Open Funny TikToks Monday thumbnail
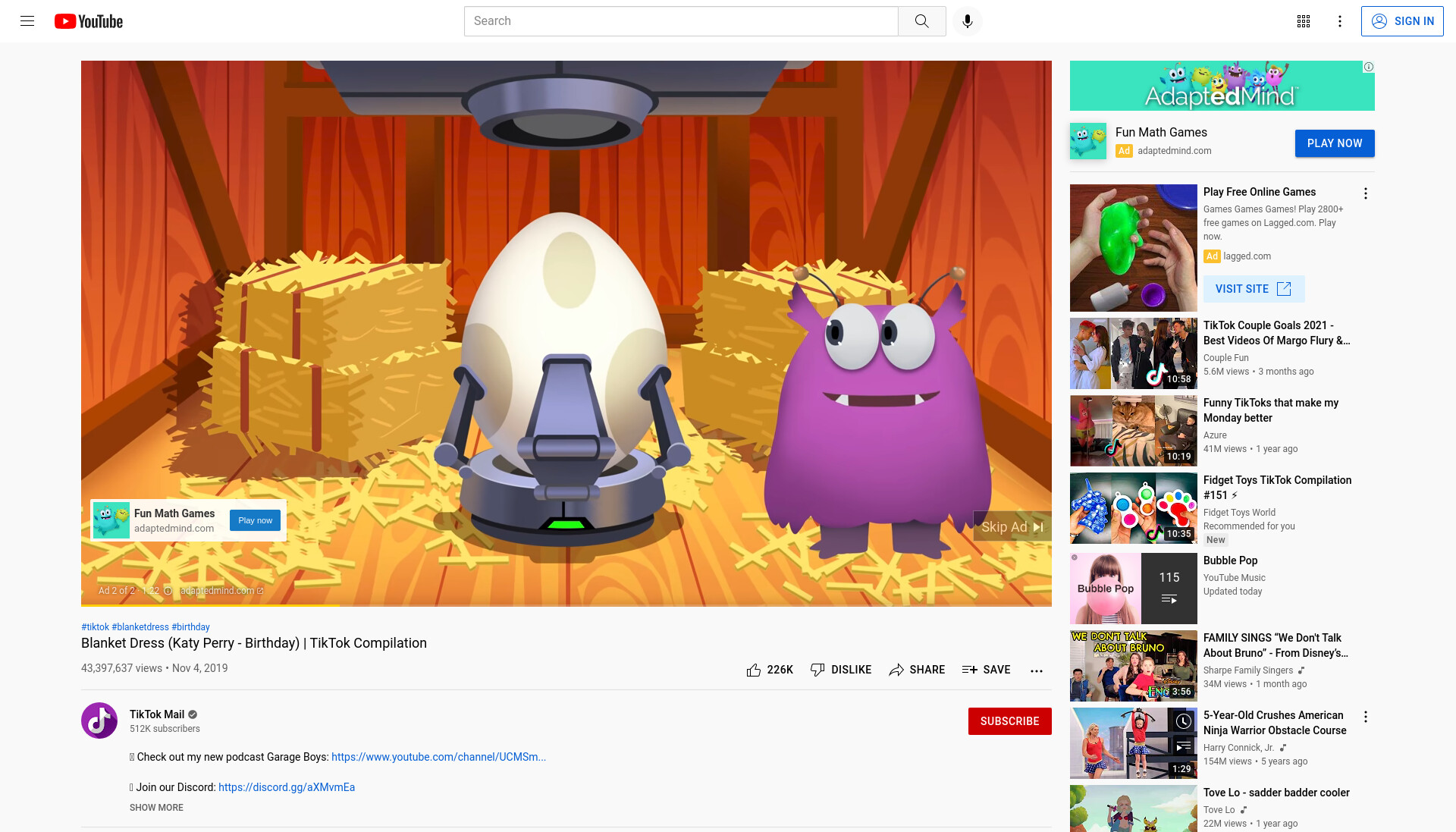The height and width of the screenshot is (832, 1456). [1133, 431]
